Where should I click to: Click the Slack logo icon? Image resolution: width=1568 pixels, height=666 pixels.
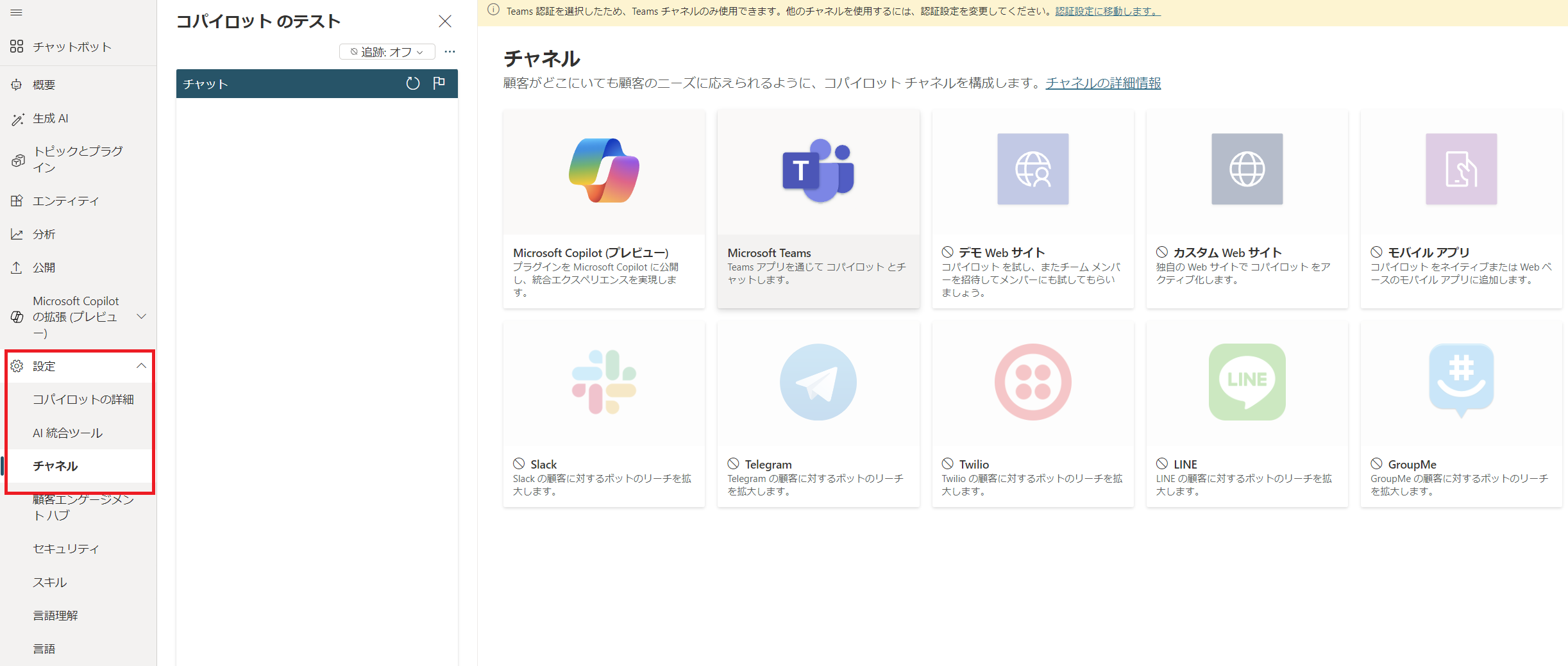[604, 382]
